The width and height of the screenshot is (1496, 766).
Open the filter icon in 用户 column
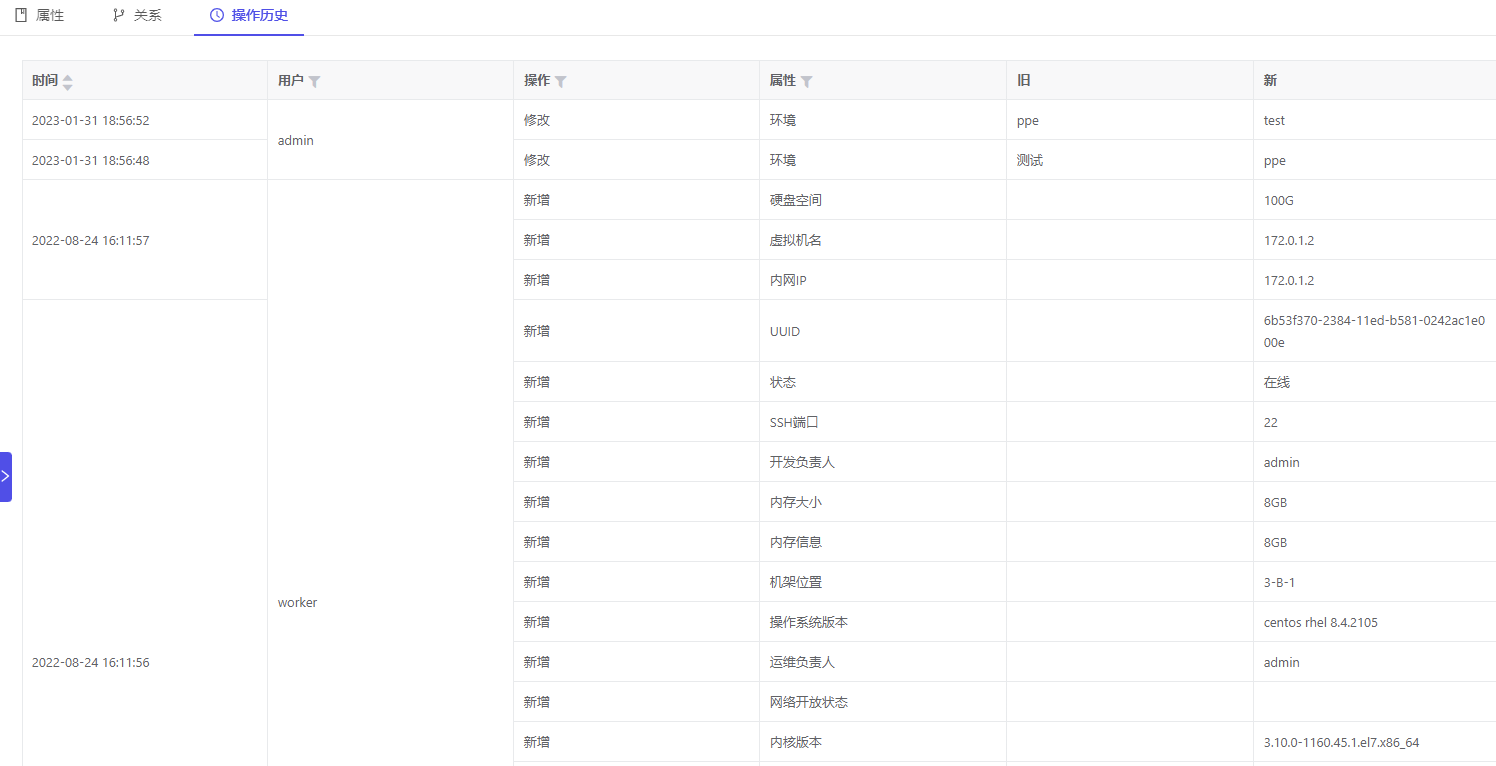point(314,82)
